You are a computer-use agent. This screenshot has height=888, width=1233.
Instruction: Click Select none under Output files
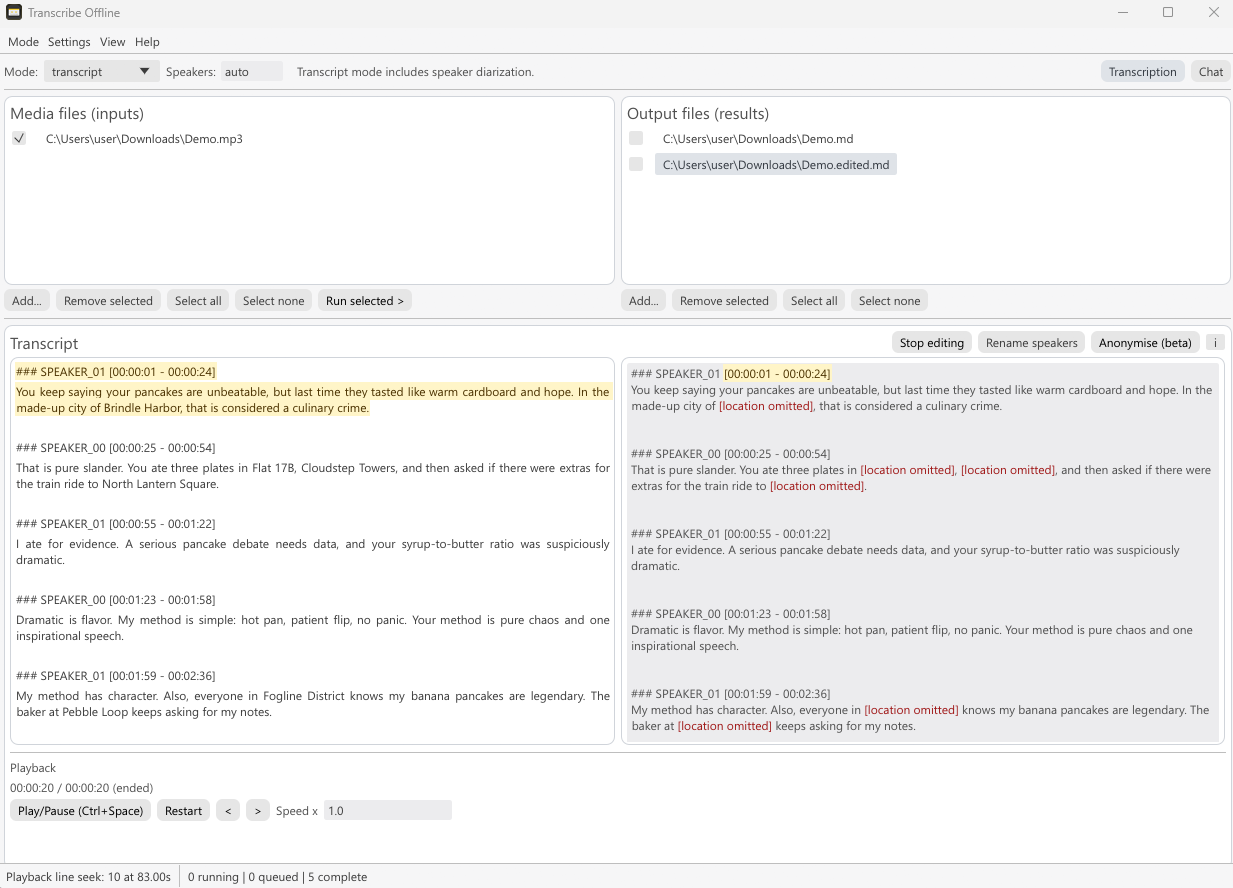[889, 301]
